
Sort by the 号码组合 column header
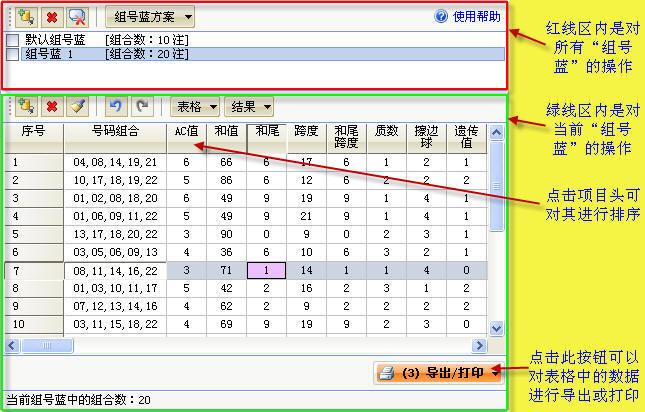(115, 131)
